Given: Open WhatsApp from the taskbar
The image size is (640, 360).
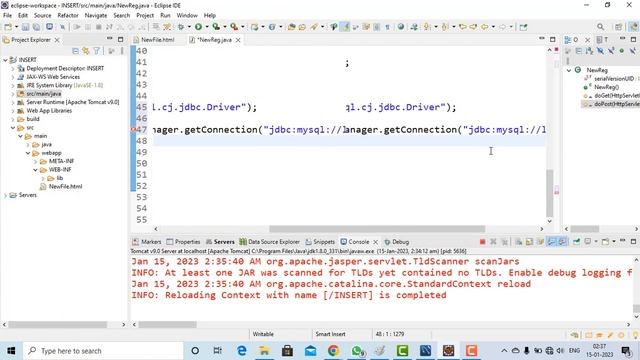Looking at the screenshot, I should [x=357, y=351].
